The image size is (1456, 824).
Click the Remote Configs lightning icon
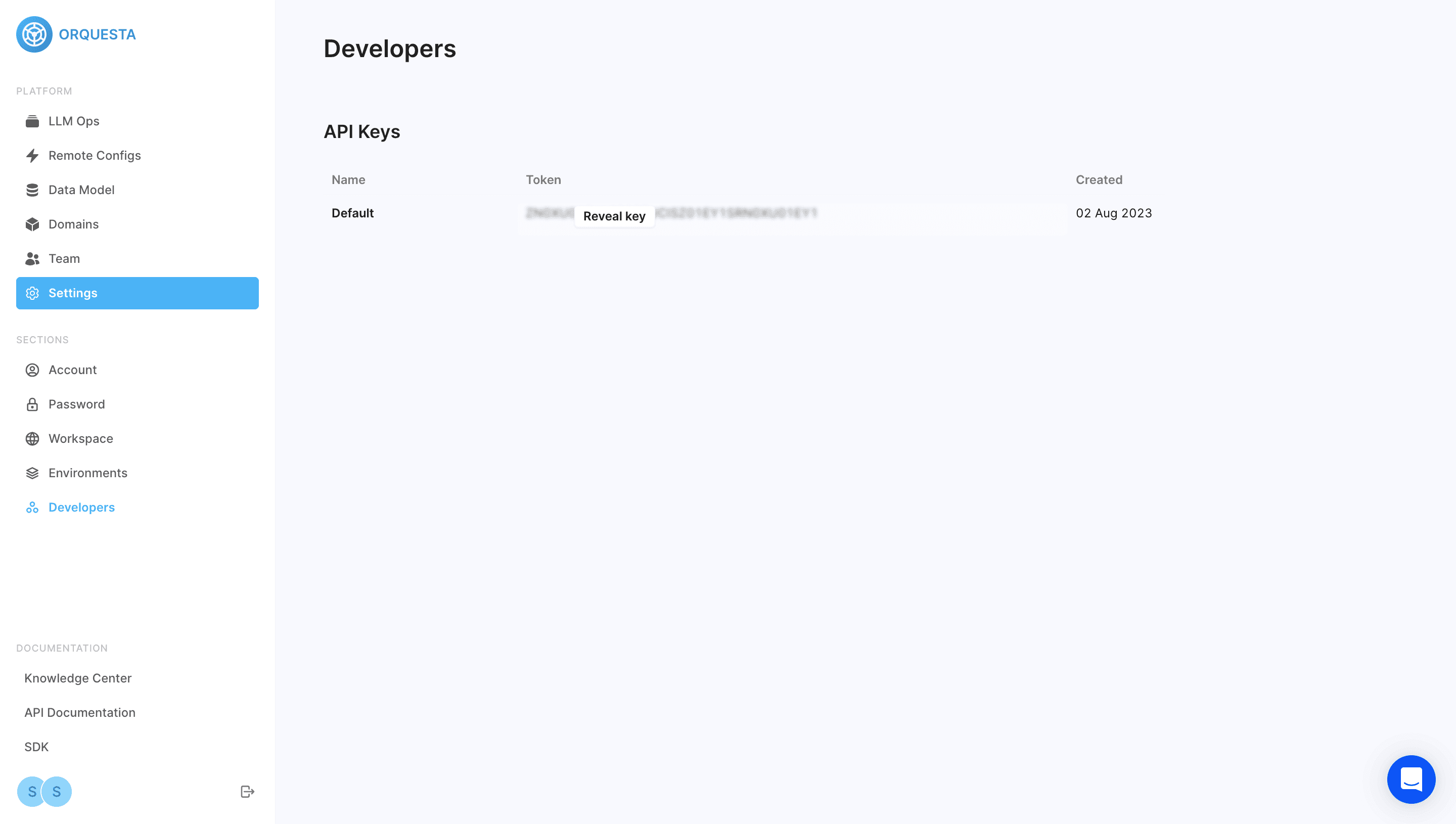point(32,156)
